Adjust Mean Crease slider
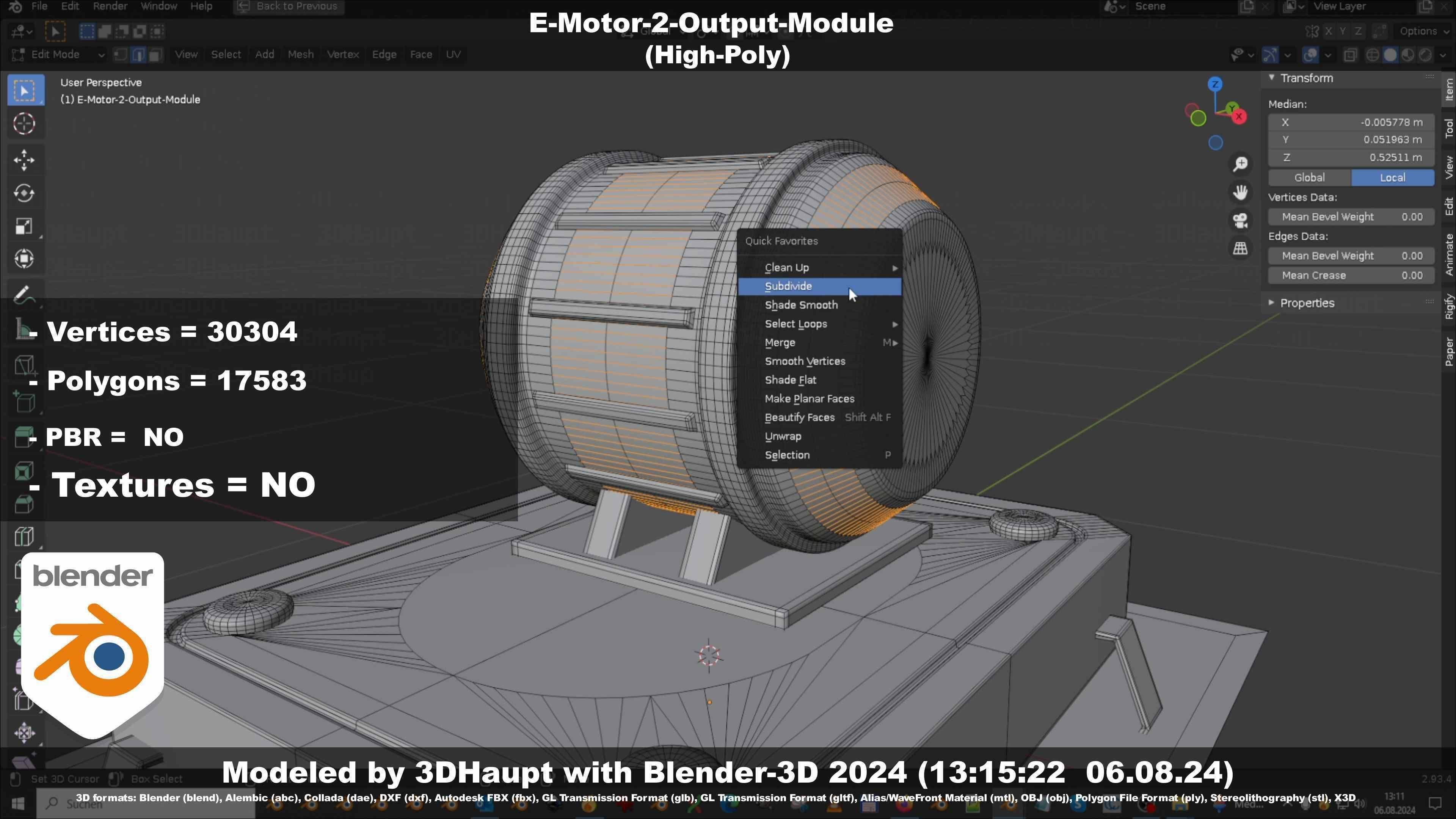1456x819 pixels. pos(1351,275)
